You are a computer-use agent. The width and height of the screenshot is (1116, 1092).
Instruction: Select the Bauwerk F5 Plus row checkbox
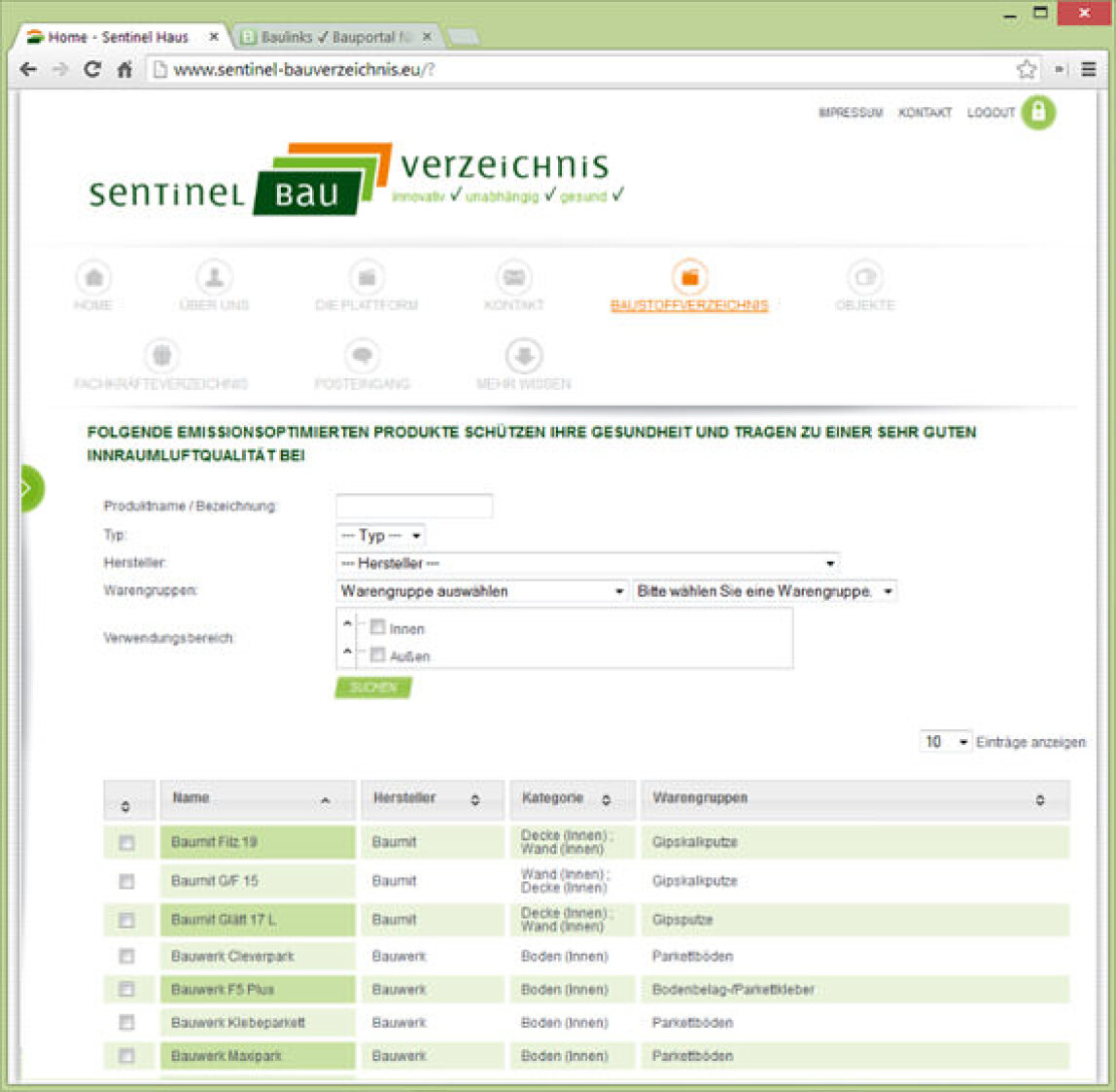[x=126, y=989]
